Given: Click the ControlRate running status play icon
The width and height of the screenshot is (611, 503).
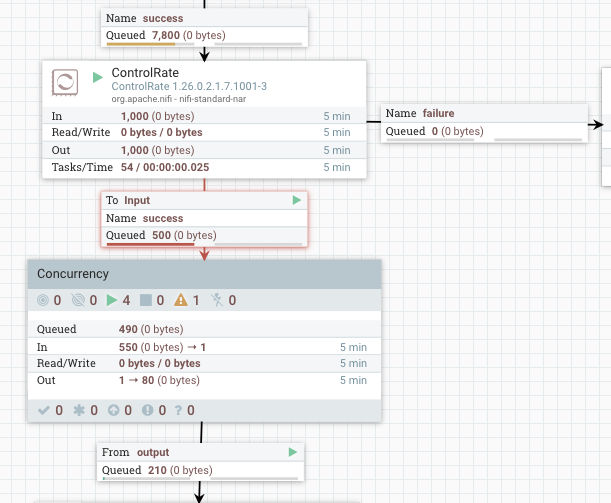Looking at the screenshot, I should tap(98, 77).
